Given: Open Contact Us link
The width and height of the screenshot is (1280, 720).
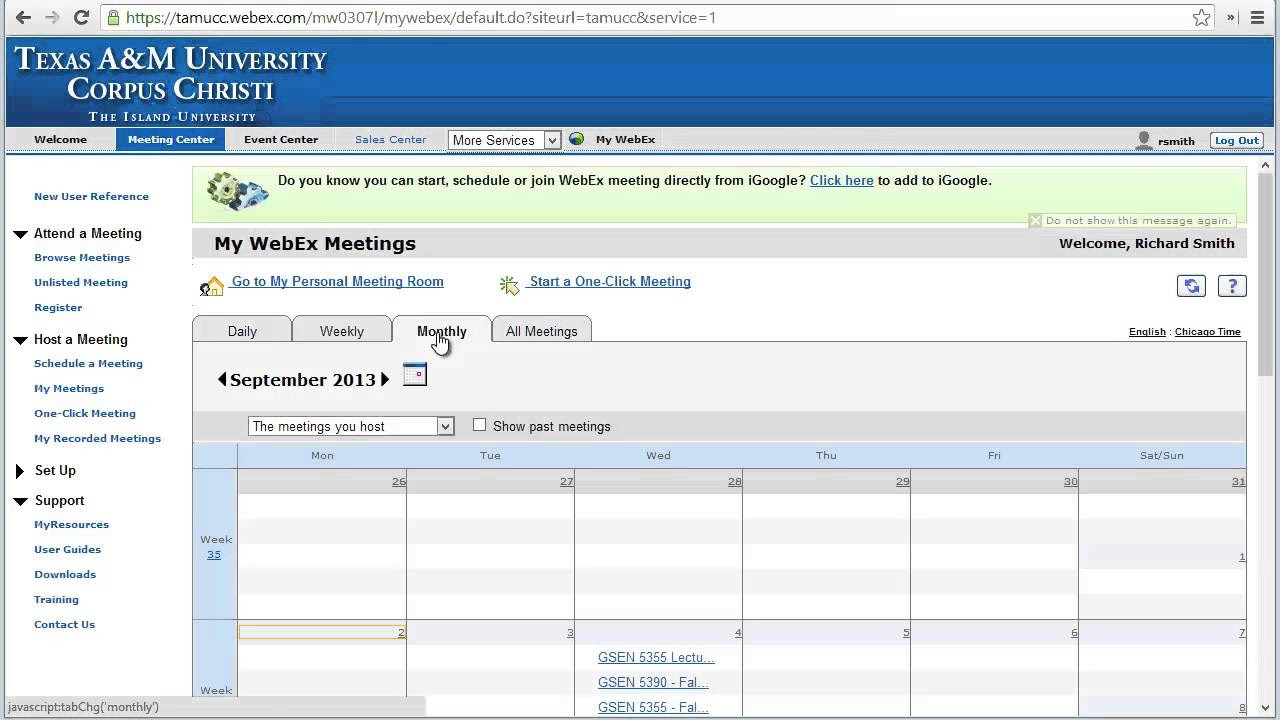Looking at the screenshot, I should [x=64, y=625].
